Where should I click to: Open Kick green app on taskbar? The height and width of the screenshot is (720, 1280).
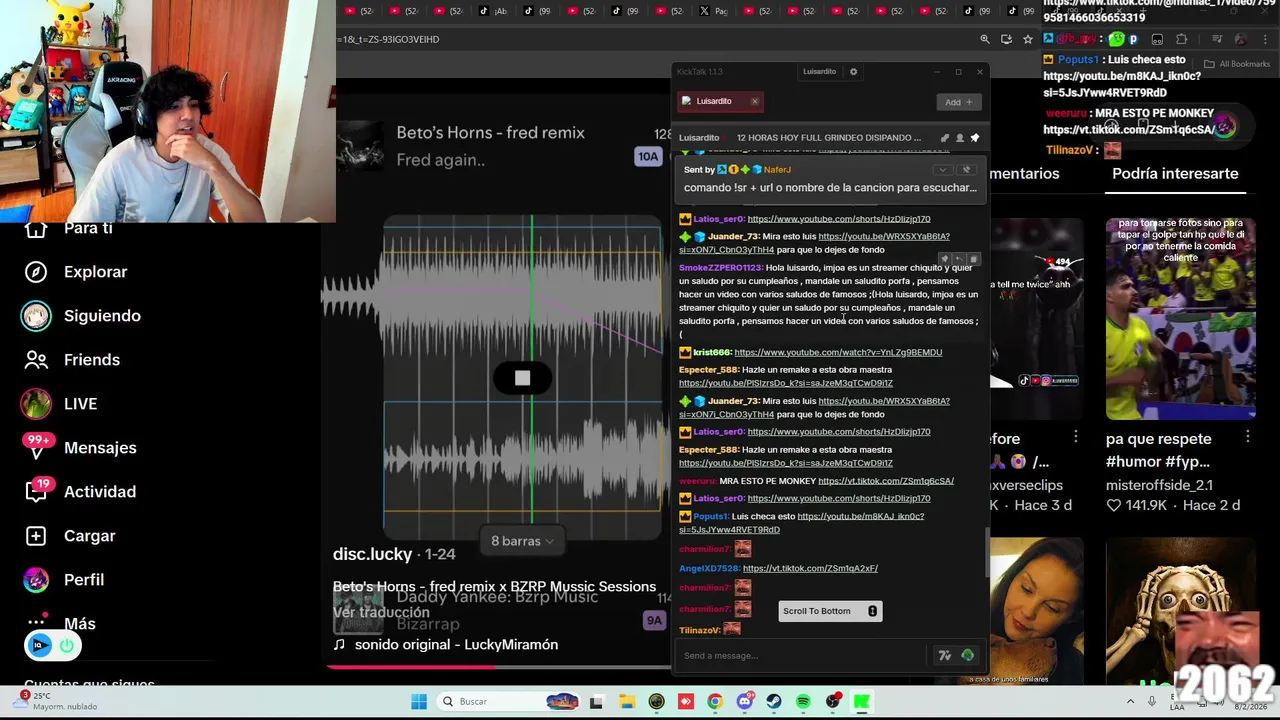pos(862,702)
